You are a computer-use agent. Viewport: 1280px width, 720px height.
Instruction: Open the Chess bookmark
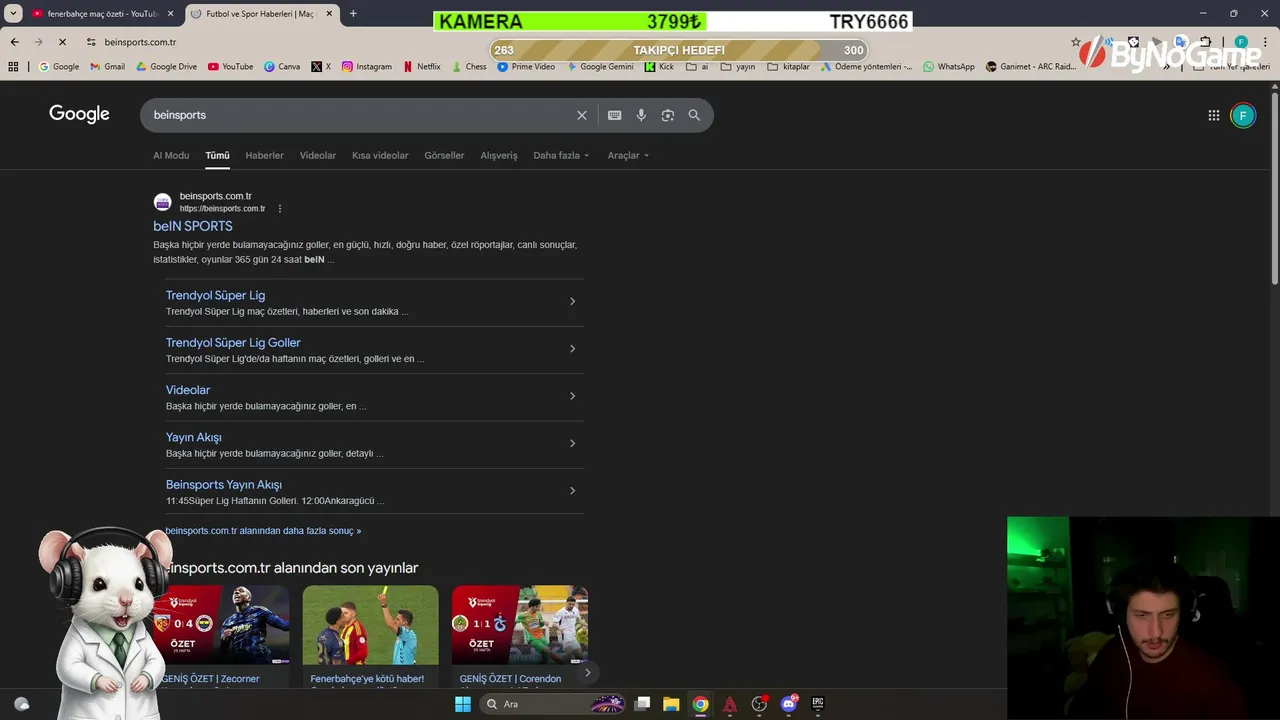click(x=468, y=67)
